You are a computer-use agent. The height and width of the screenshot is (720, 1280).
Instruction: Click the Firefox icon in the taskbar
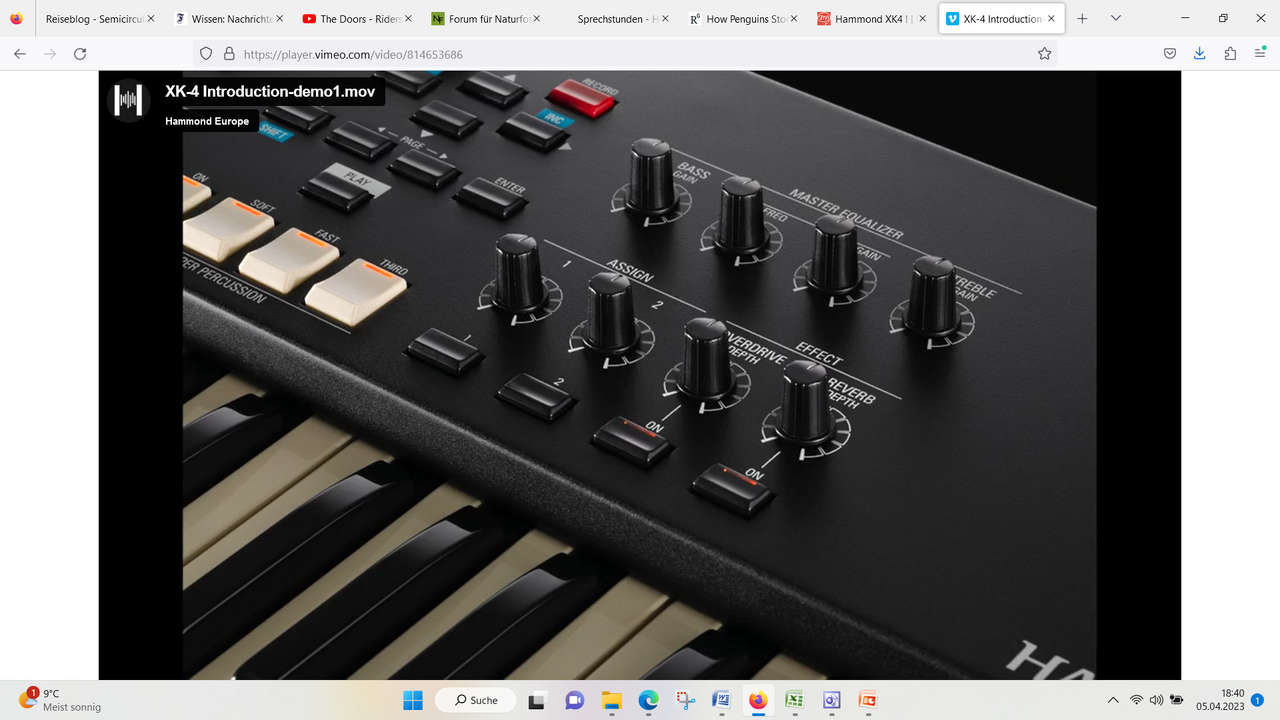pyautogui.click(x=758, y=700)
